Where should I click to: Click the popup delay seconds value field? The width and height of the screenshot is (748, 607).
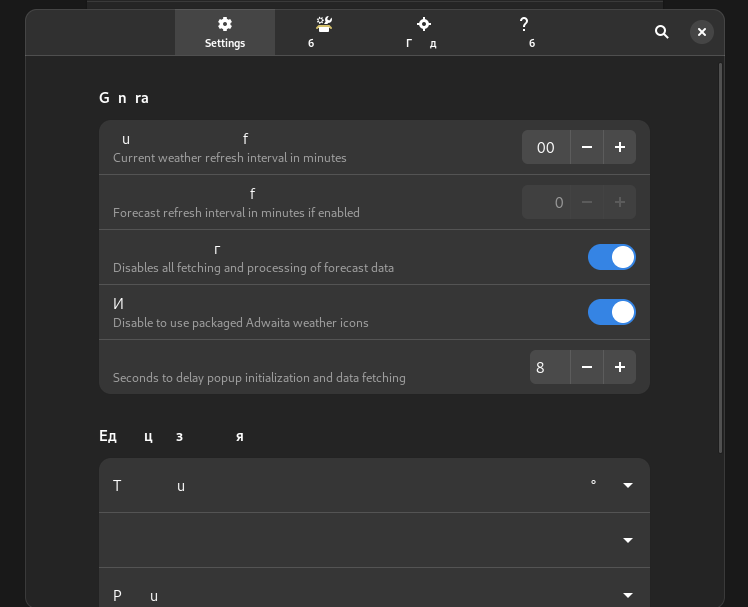(x=549, y=367)
